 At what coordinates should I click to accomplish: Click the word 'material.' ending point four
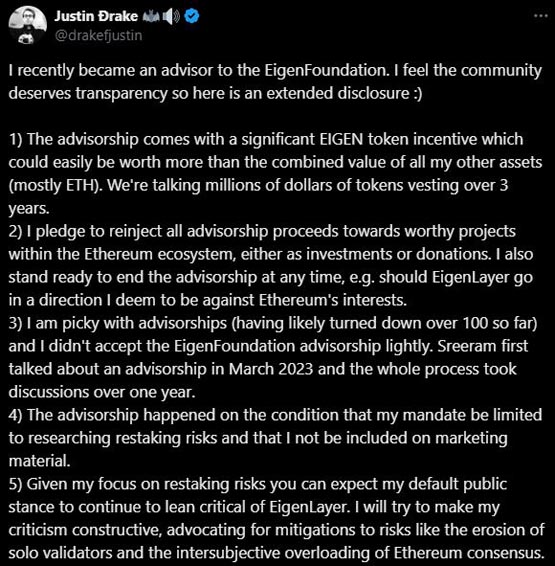(39, 462)
